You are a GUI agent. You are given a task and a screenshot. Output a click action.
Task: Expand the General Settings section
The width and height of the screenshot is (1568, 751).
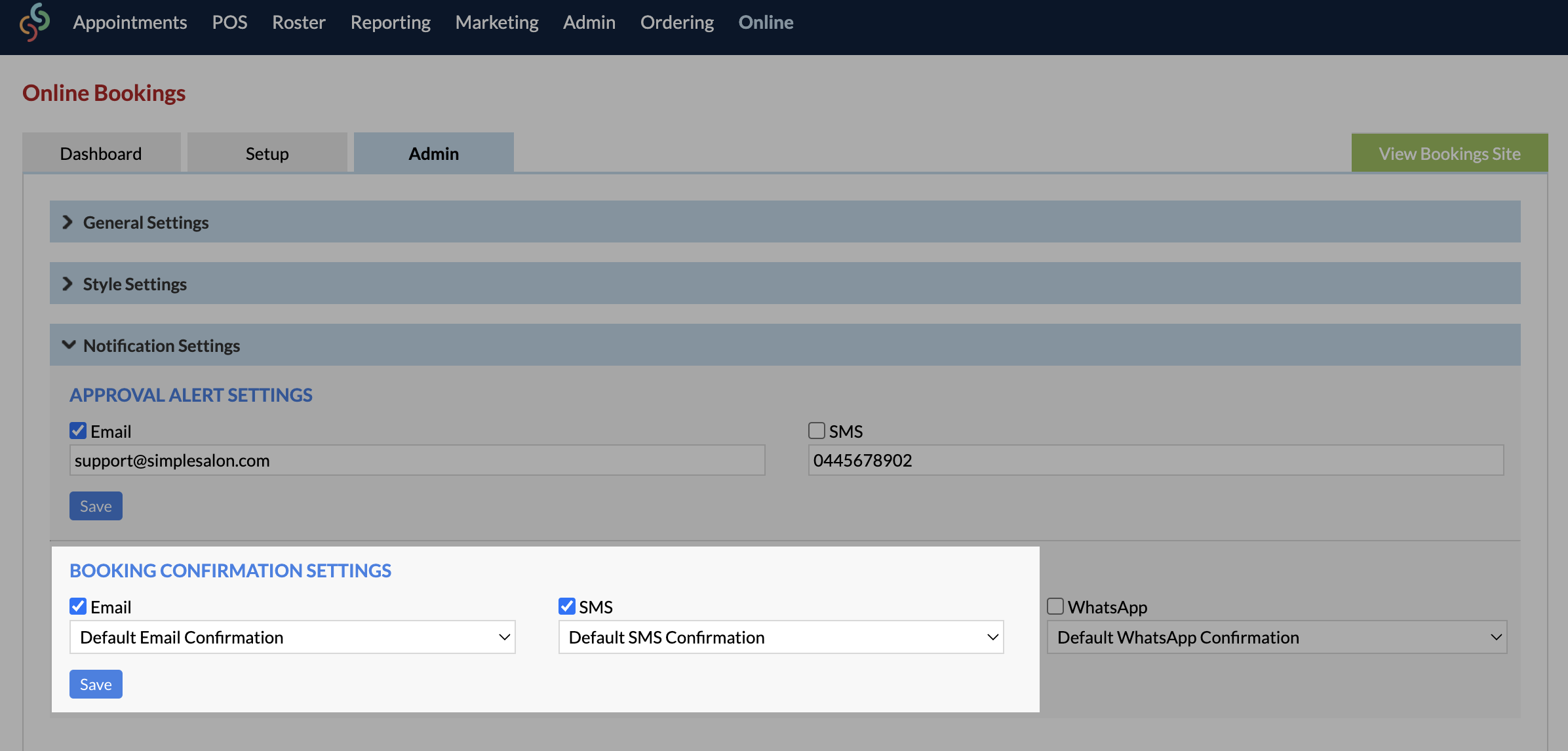click(x=146, y=221)
